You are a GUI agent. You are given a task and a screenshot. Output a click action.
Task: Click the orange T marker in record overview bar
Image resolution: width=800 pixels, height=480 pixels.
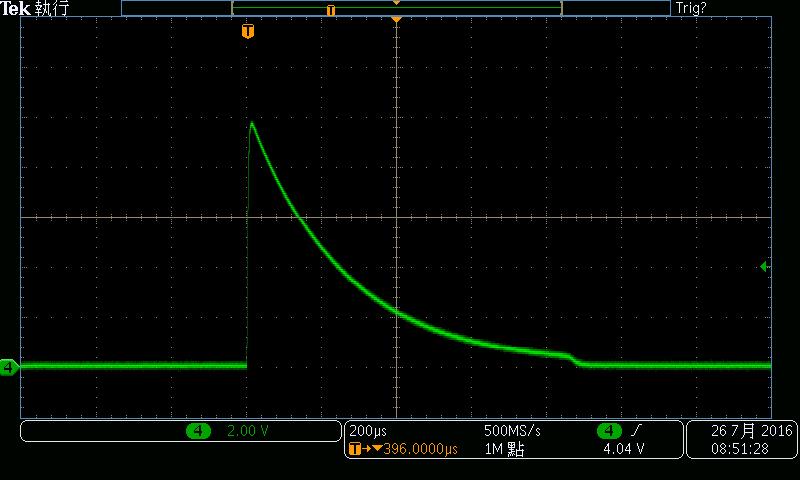(331, 10)
